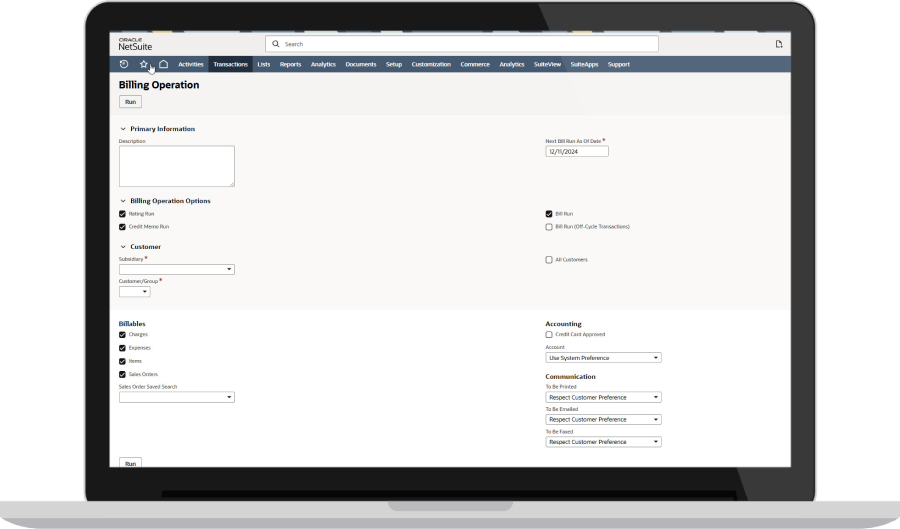Enable the All Customers checkbox
Screen dimensions: 900x529
click(x=549, y=260)
